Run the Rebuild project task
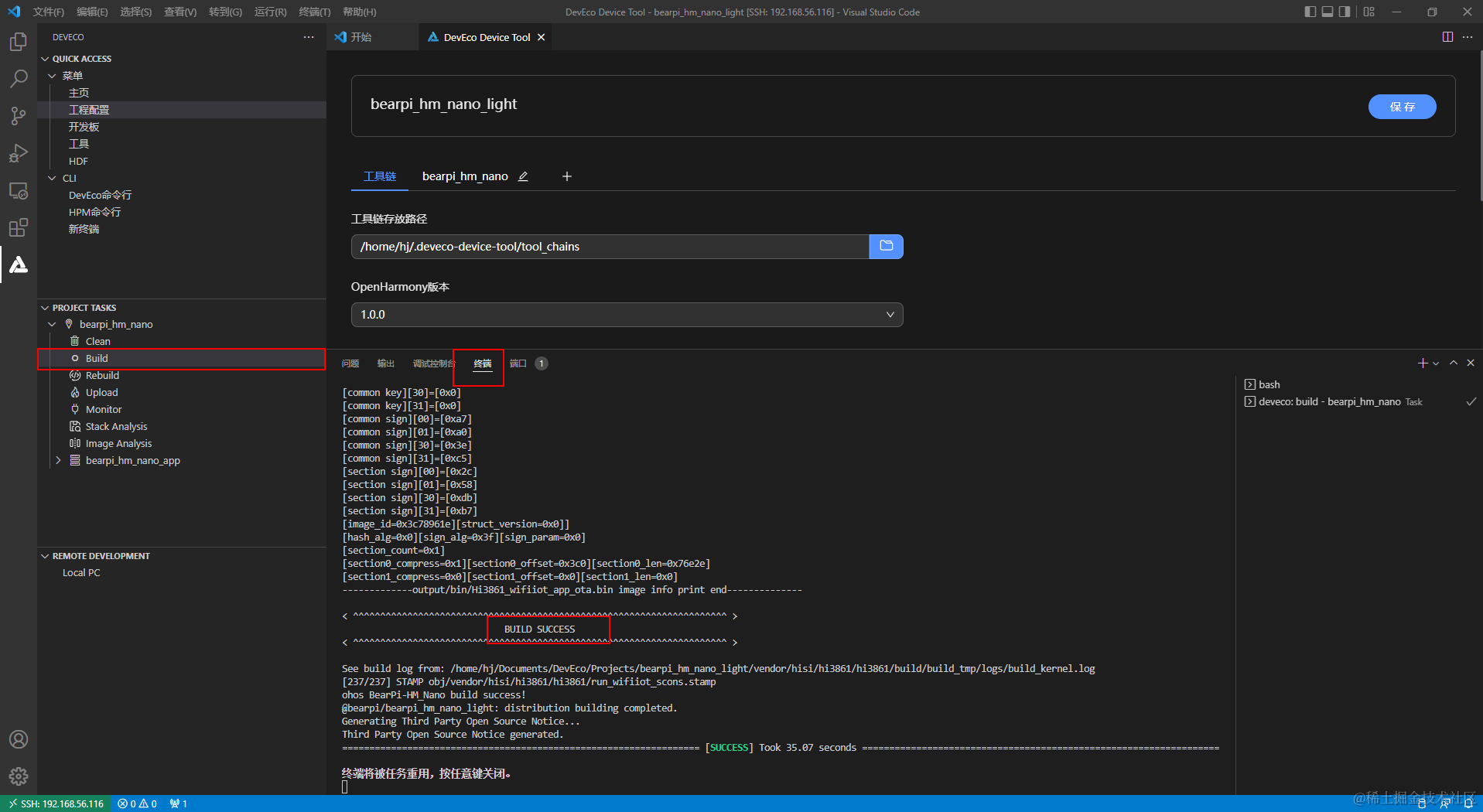 pos(182,376)
